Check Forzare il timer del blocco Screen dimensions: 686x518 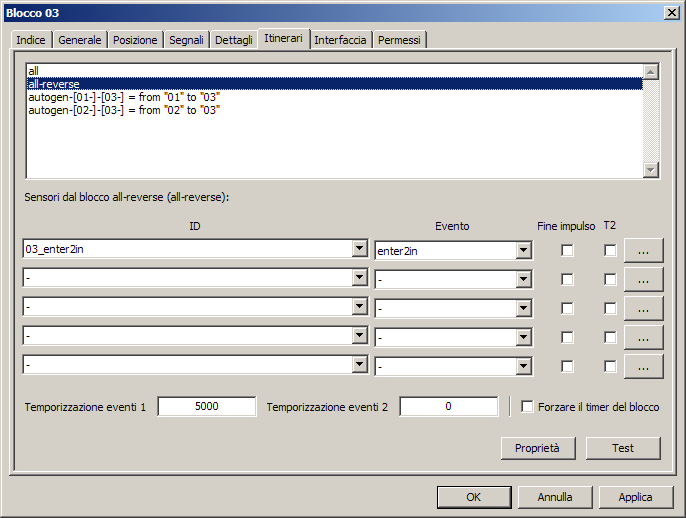pos(528,407)
